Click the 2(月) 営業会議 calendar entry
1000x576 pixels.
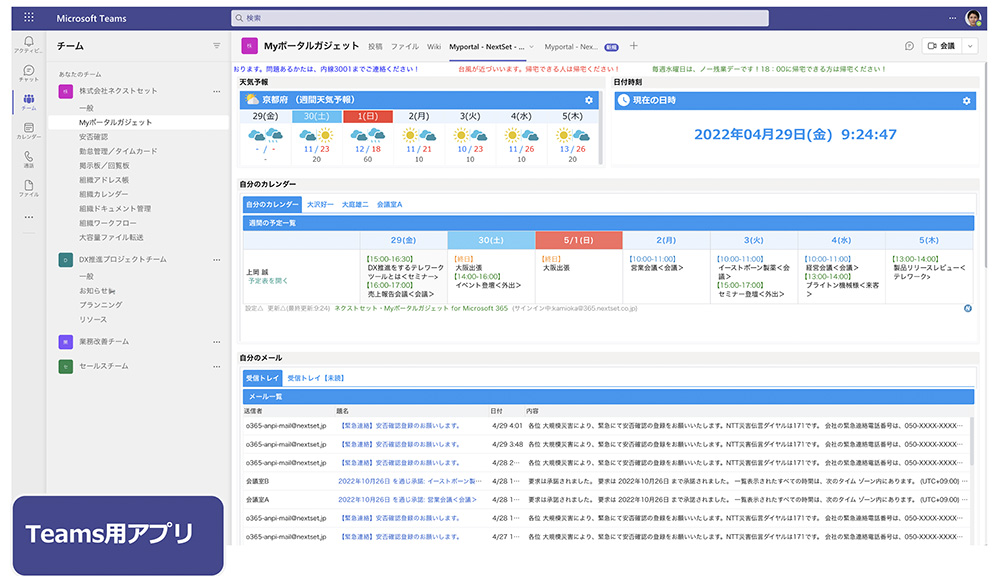tap(656, 263)
